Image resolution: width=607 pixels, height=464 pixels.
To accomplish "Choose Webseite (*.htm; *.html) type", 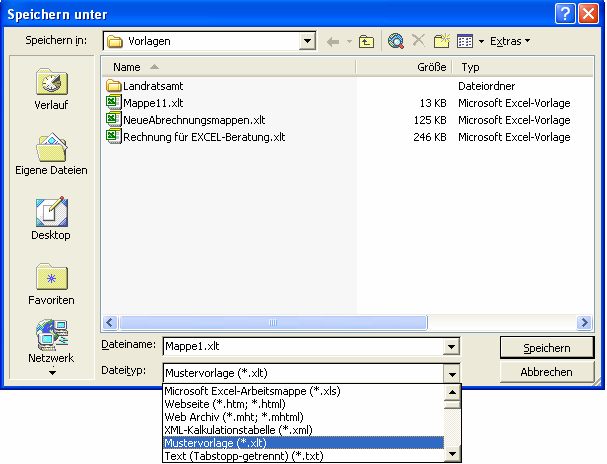I will tap(304, 404).
